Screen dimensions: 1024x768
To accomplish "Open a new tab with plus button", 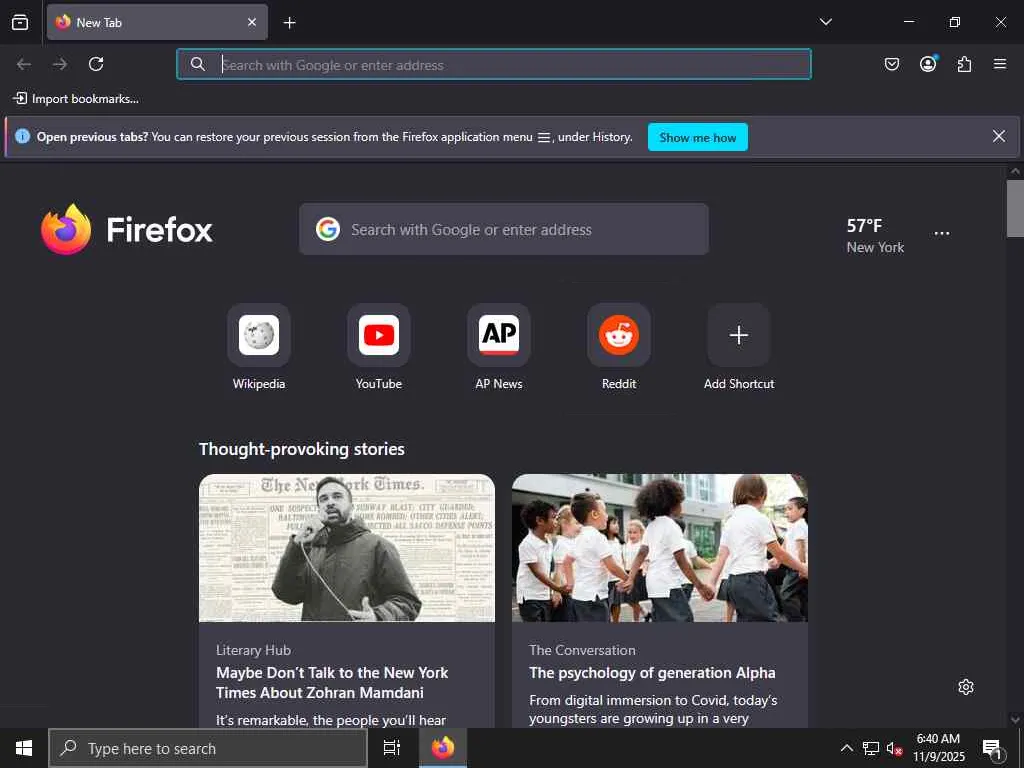I will pos(289,23).
